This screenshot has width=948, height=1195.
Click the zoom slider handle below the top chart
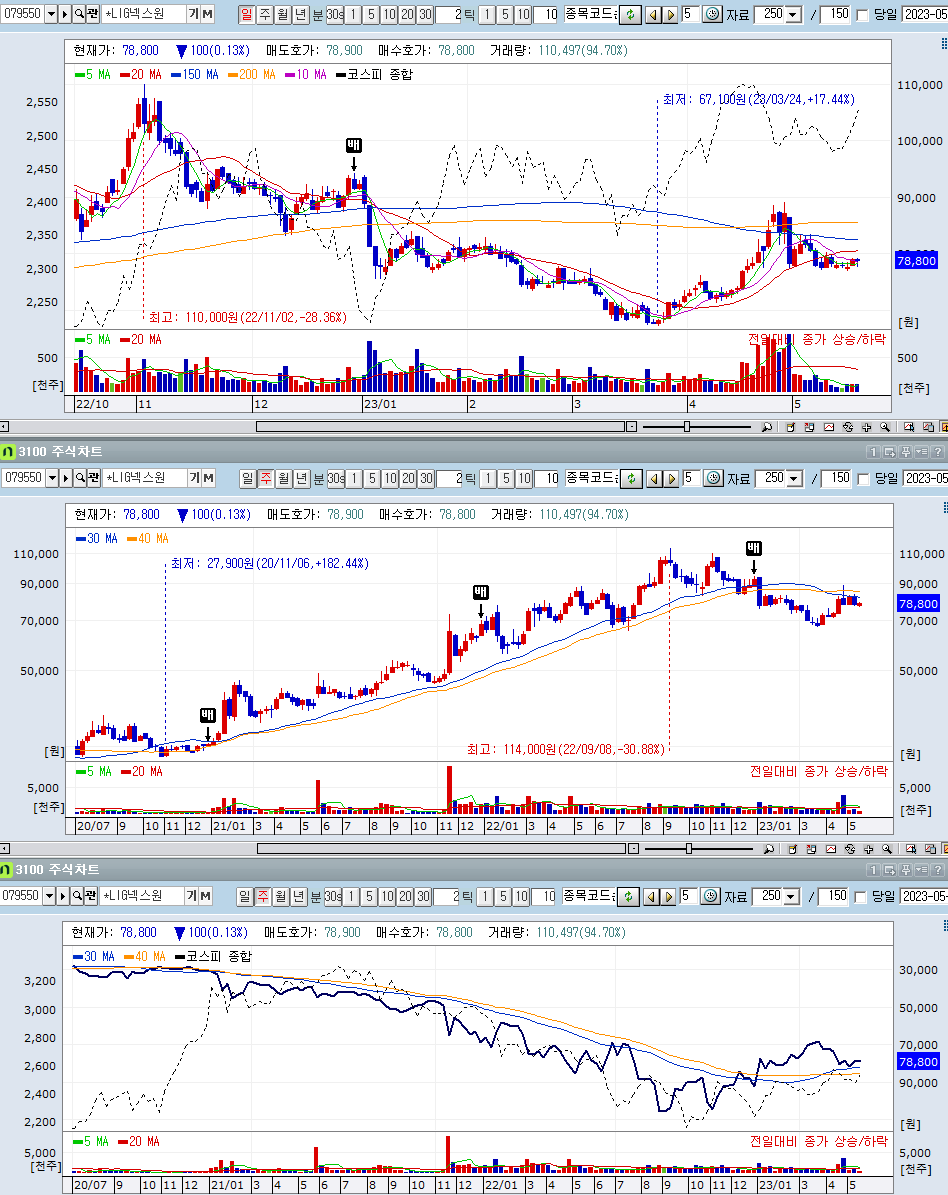687,427
